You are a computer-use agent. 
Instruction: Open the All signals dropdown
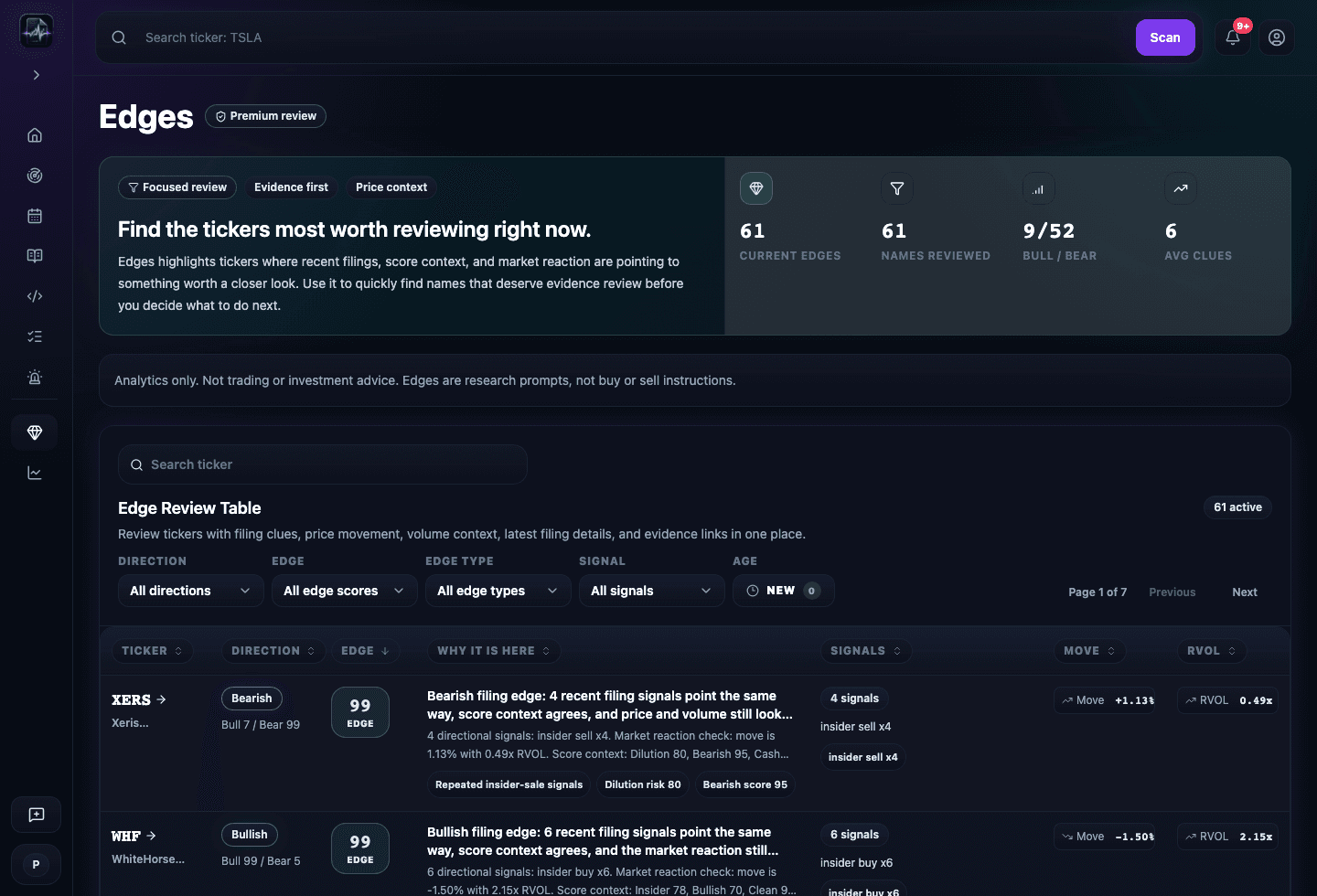(x=652, y=591)
